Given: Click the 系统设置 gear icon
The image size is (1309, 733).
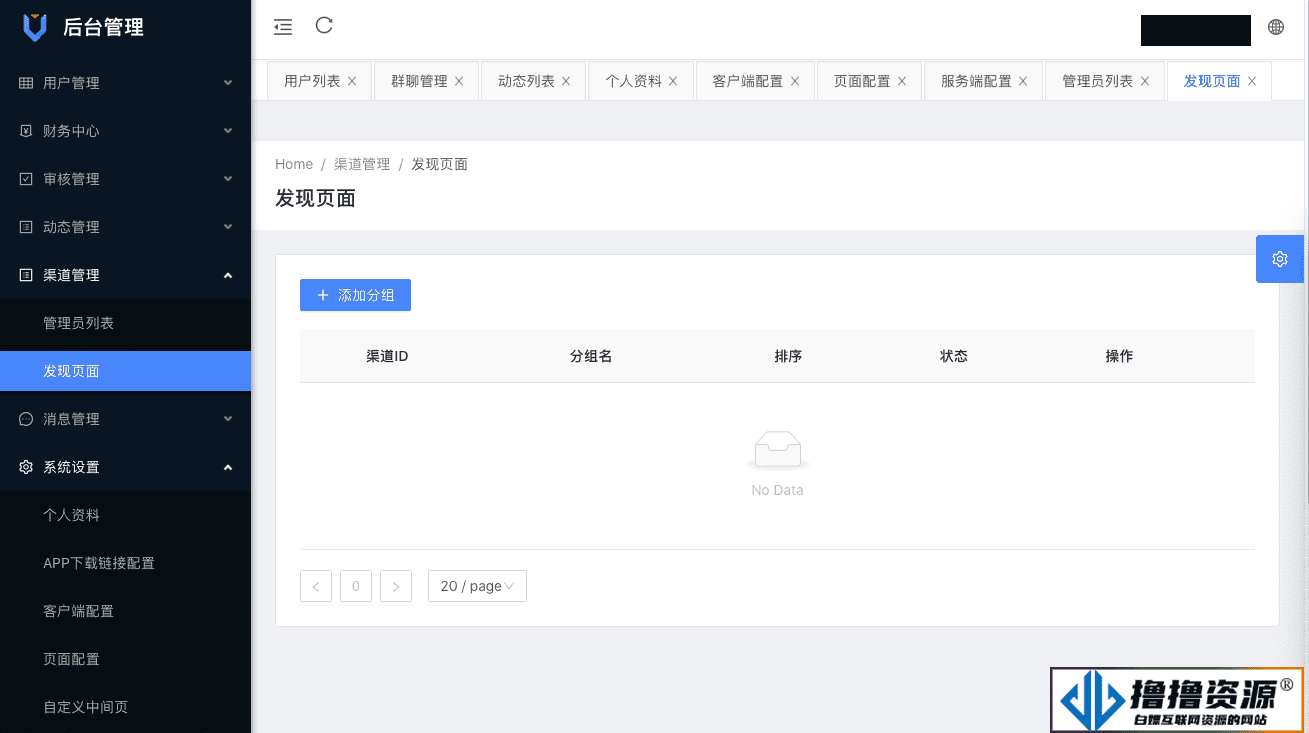Looking at the screenshot, I should [x=26, y=467].
